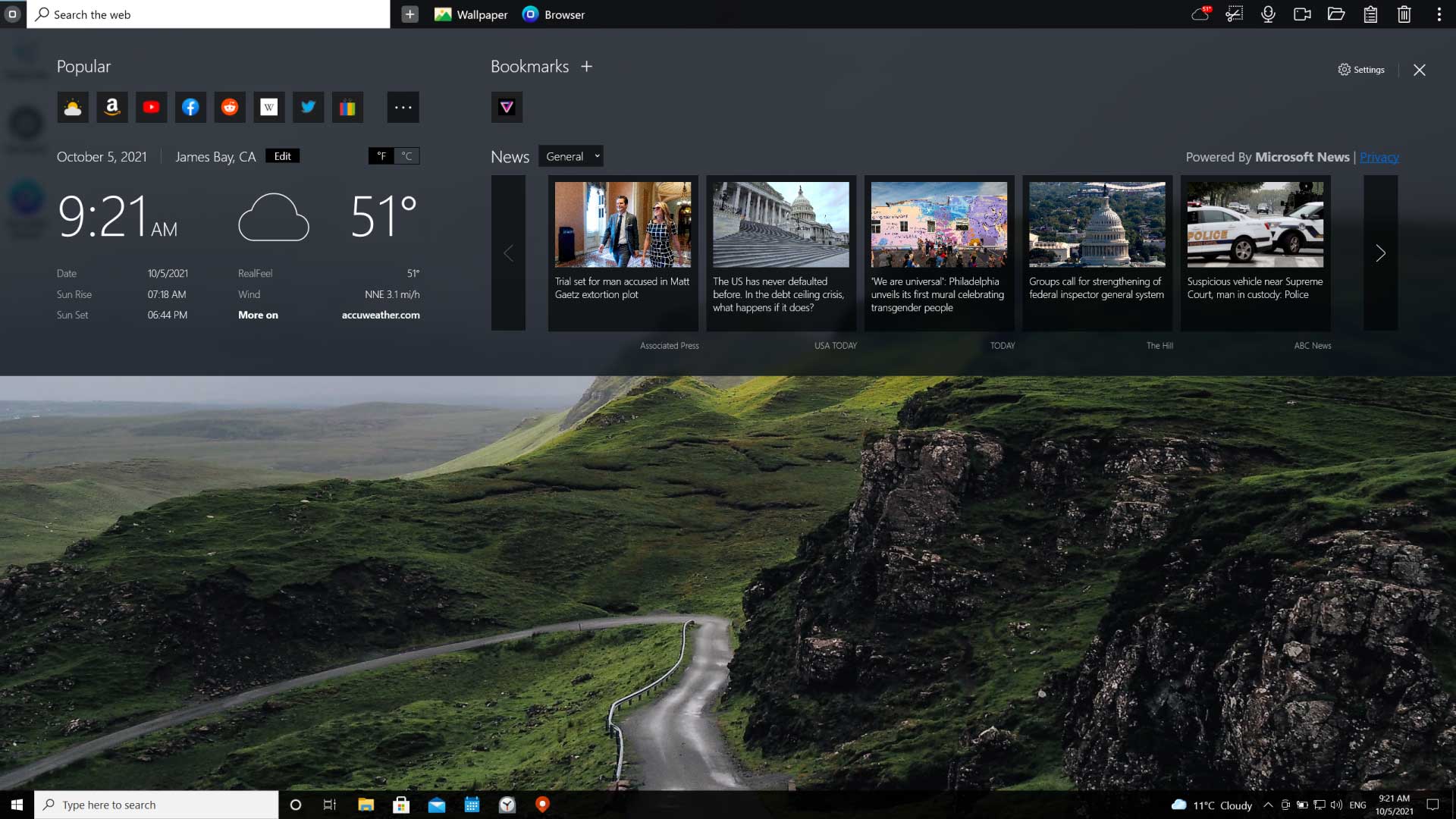1456x819 pixels.
Task: Open the clipboard notes icon
Action: click(x=1370, y=14)
